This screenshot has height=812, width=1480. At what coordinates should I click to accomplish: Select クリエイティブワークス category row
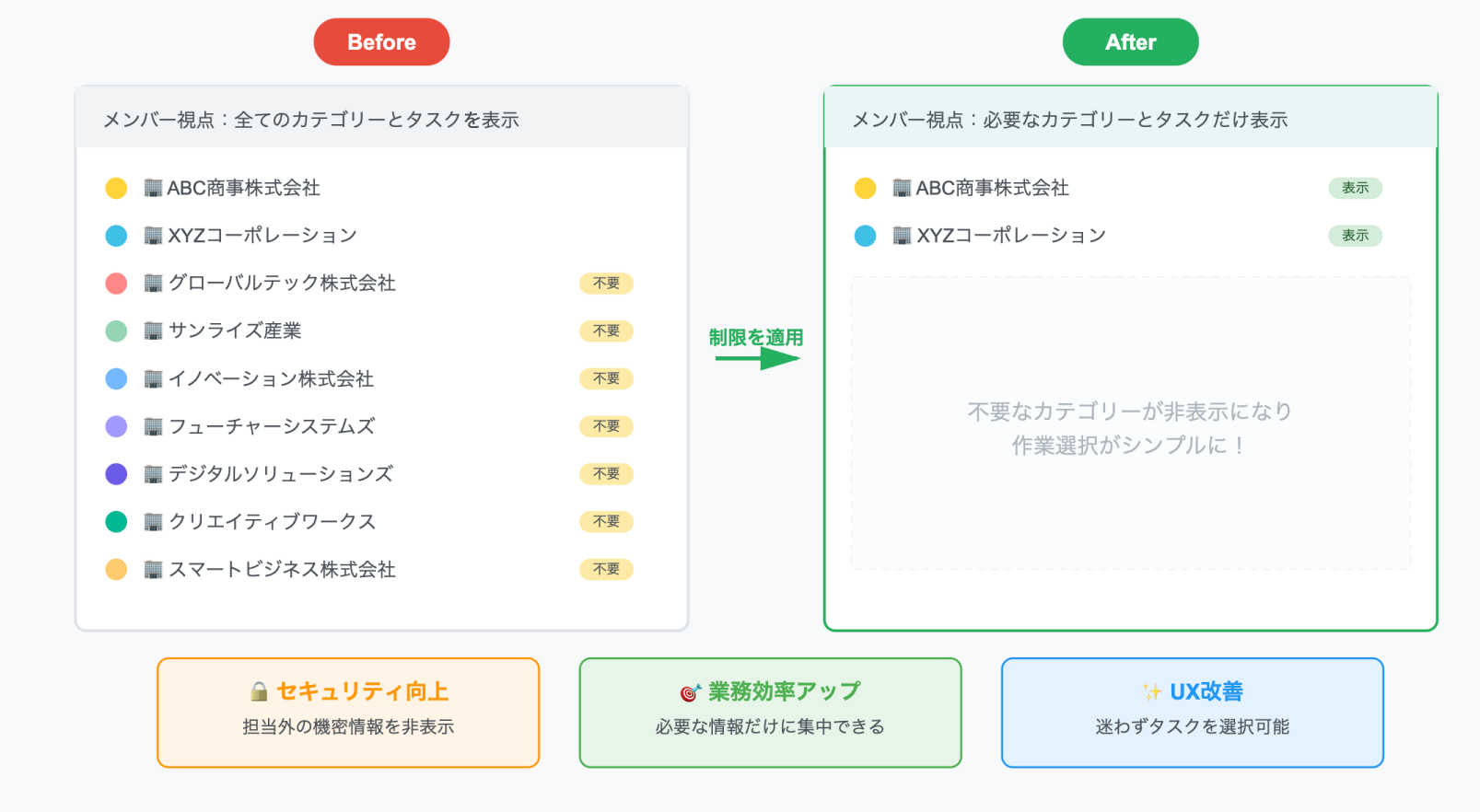(272, 522)
